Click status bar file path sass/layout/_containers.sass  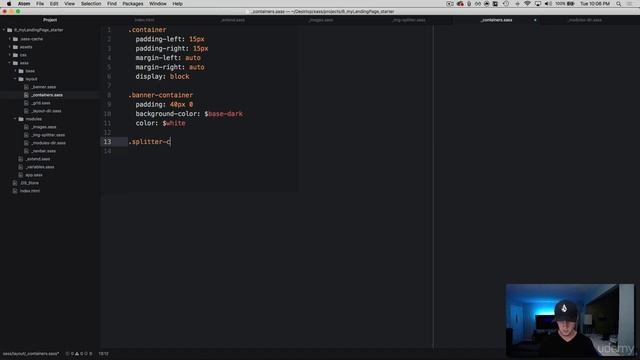31,353
